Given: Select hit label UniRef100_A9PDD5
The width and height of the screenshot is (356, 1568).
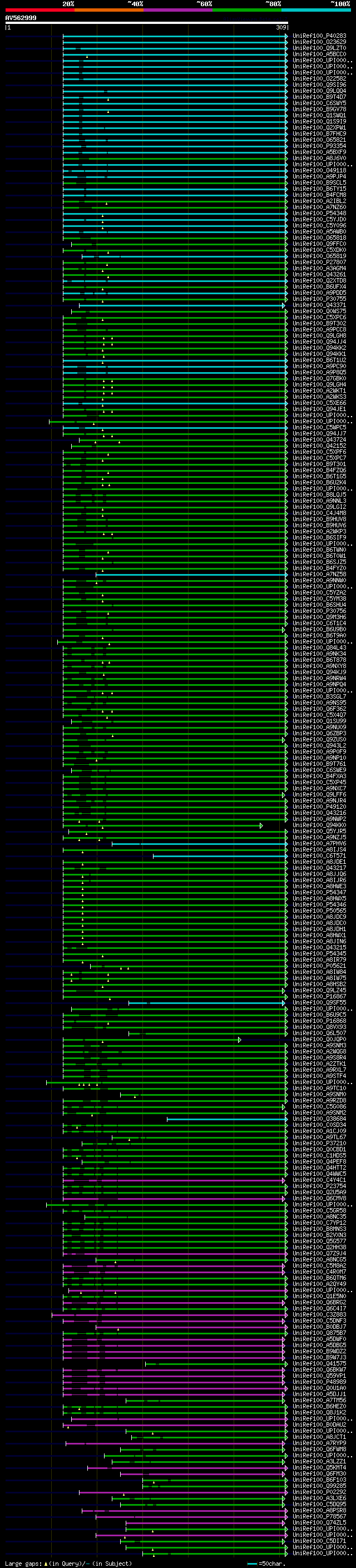Looking at the screenshot, I should coord(319,293).
